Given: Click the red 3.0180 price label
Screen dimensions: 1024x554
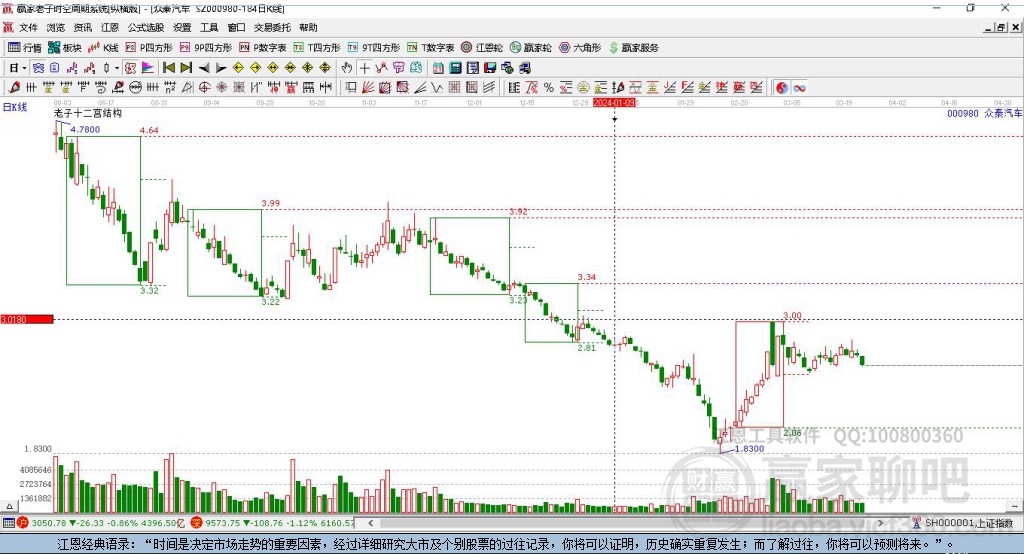Looking at the screenshot, I should point(27,319).
